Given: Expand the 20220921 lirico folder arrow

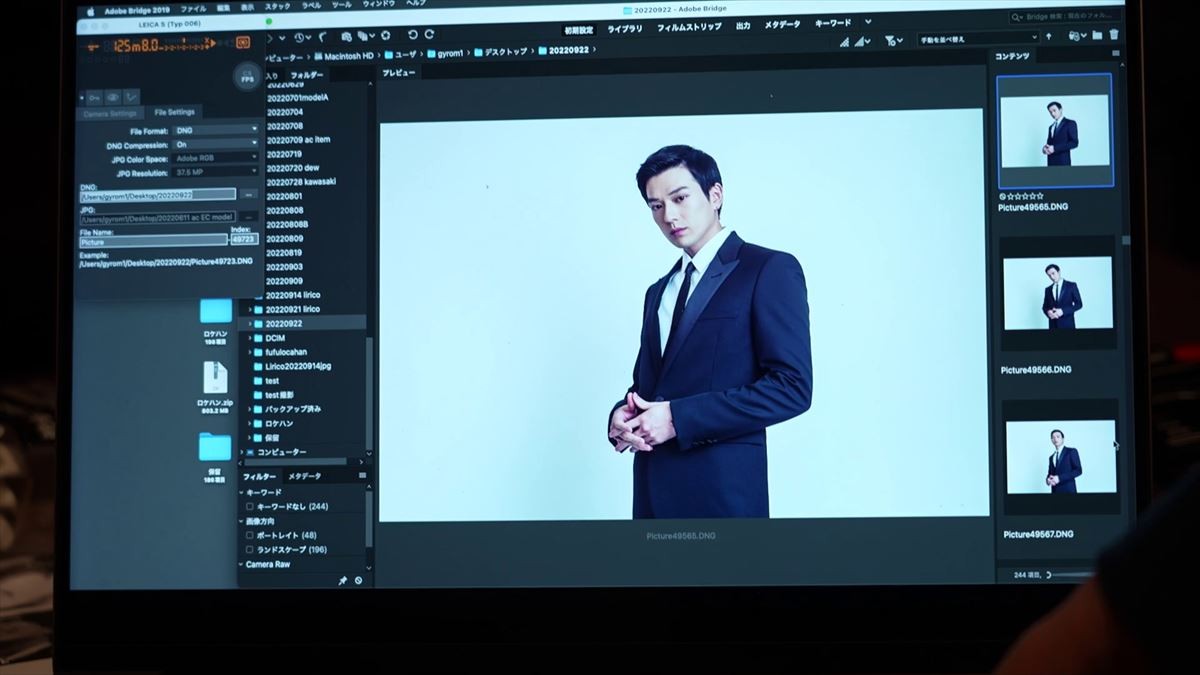Looking at the screenshot, I should coord(249,310).
